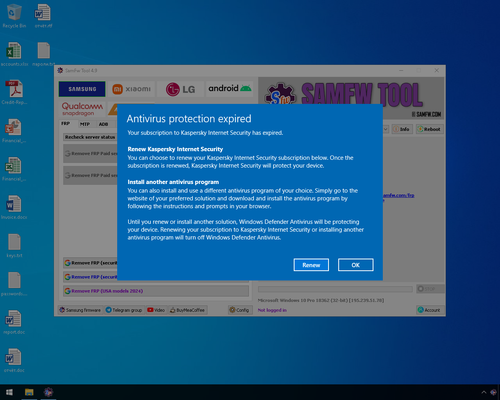Select the Samsung brand tab in SamFw Tool
This screenshot has height=400, width=500.
[x=82, y=89]
